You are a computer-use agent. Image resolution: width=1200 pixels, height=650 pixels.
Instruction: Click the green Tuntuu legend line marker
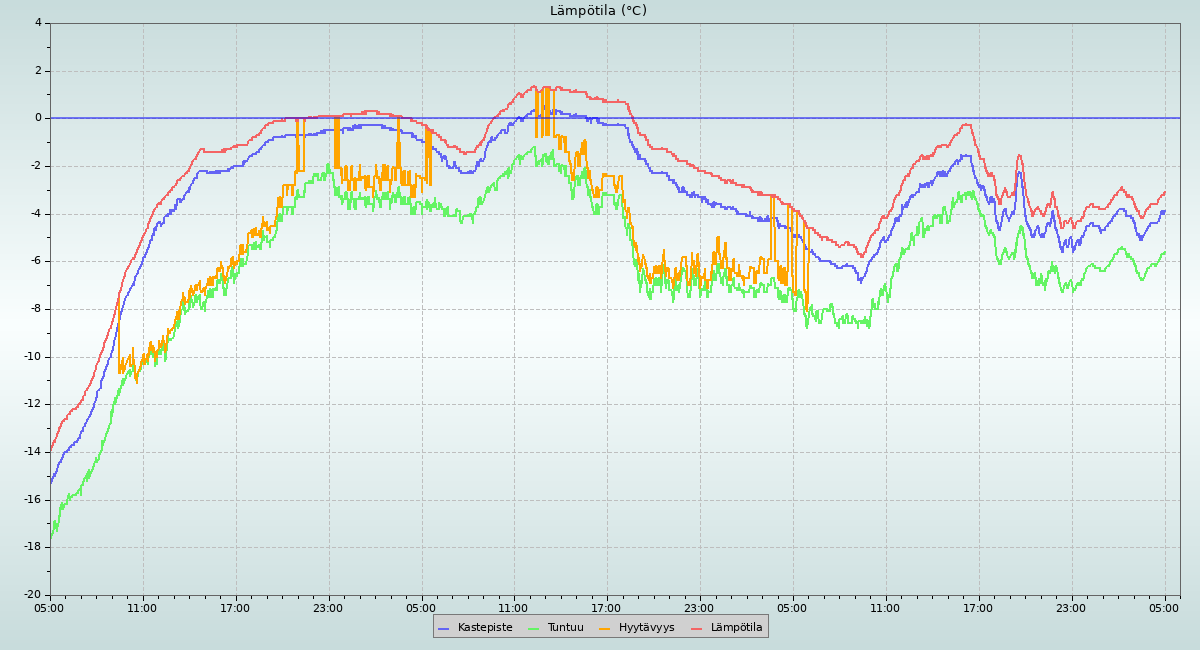tap(533, 628)
